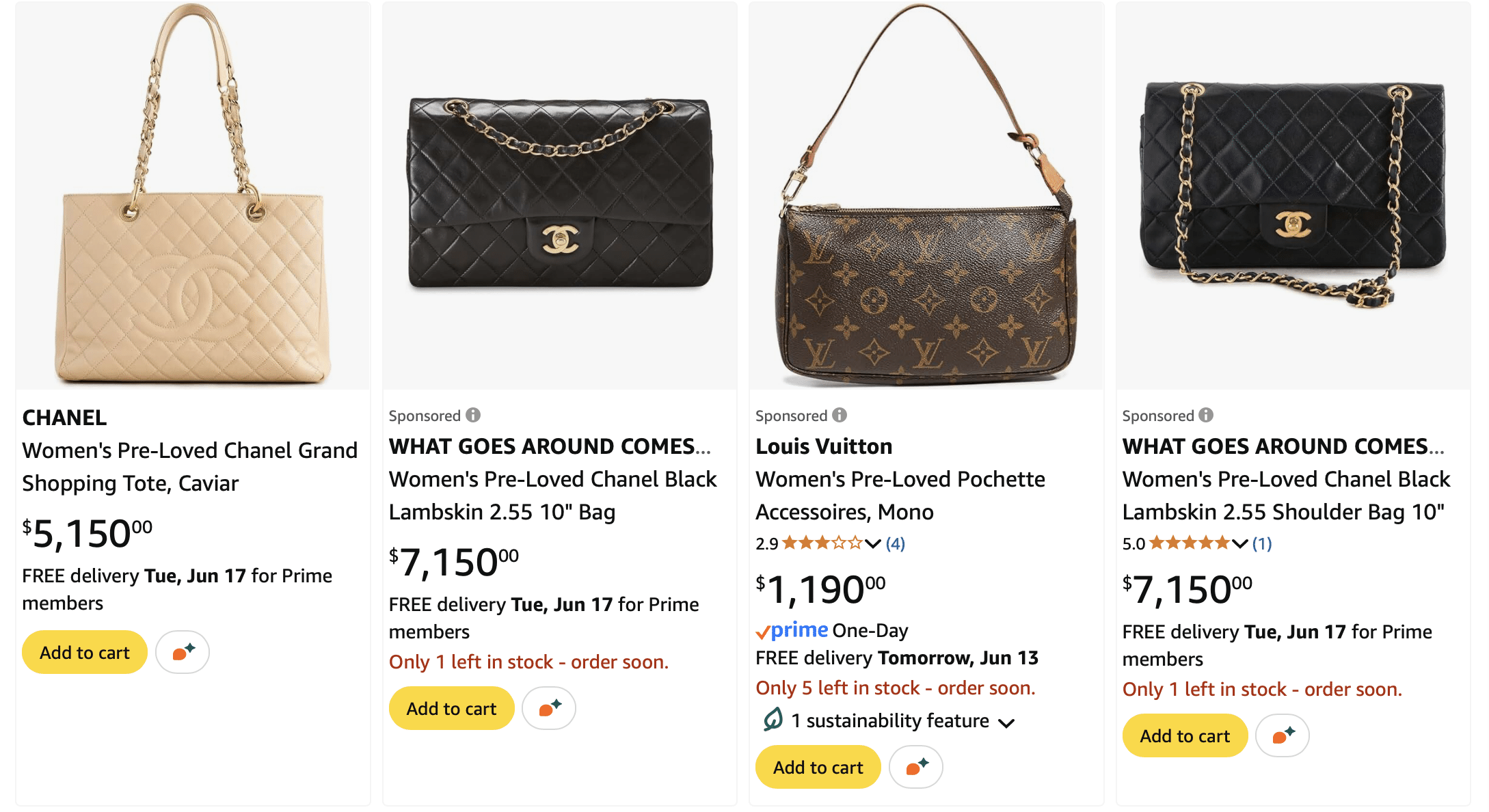Click the Sponsored info icon above the Louis Vuitton listing
Screen dimensions: 1489x812
coord(840,415)
